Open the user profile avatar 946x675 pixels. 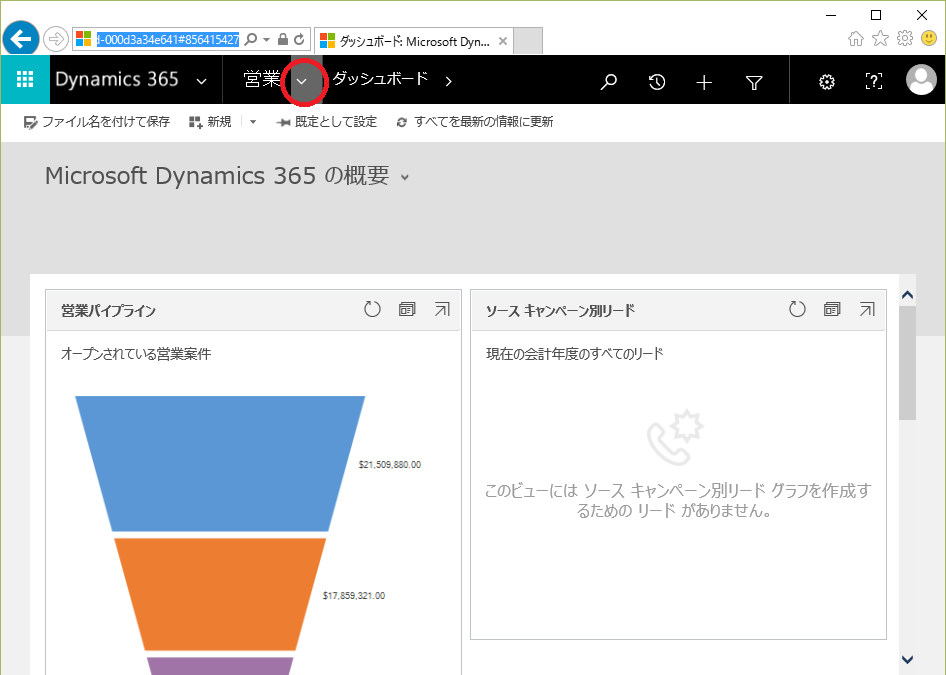(921, 80)
